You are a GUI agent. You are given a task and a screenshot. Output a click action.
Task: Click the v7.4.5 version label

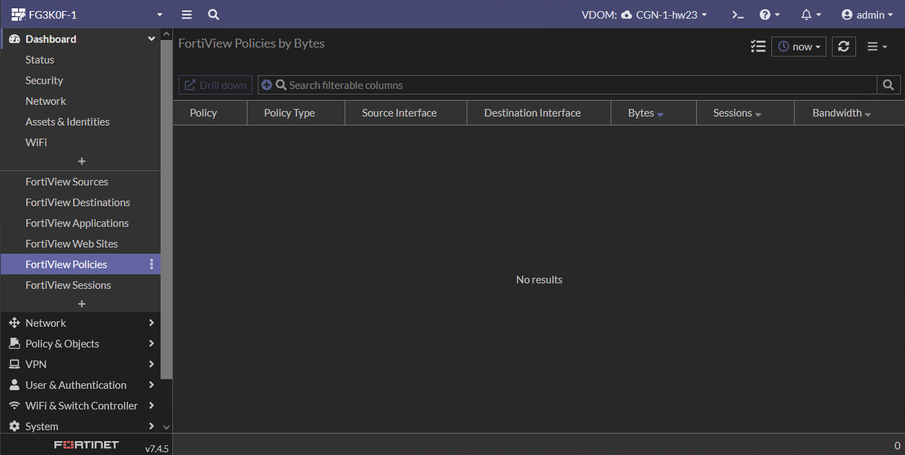pos(156,448)
